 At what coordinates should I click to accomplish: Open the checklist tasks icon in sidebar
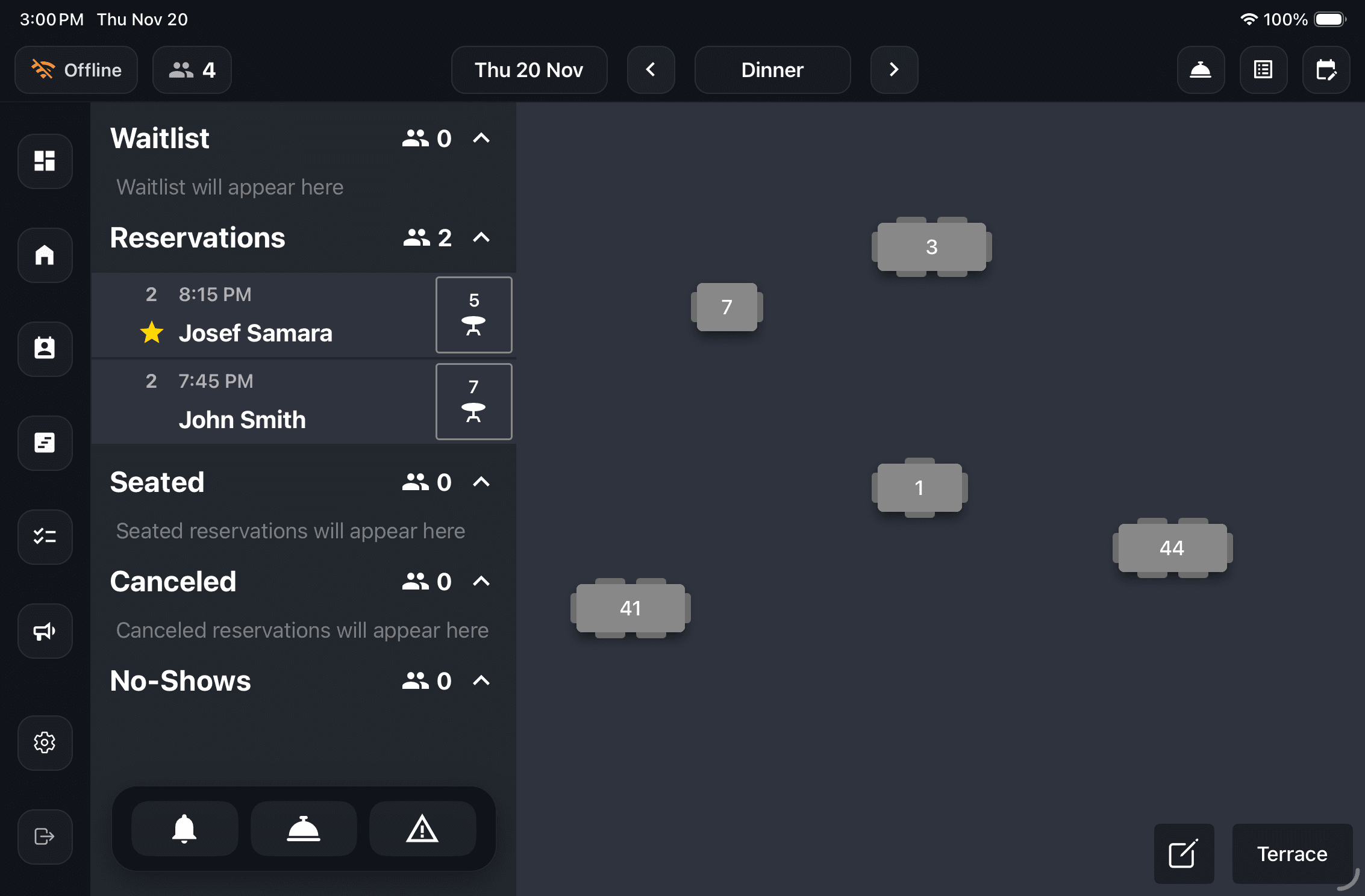point(45,537)
